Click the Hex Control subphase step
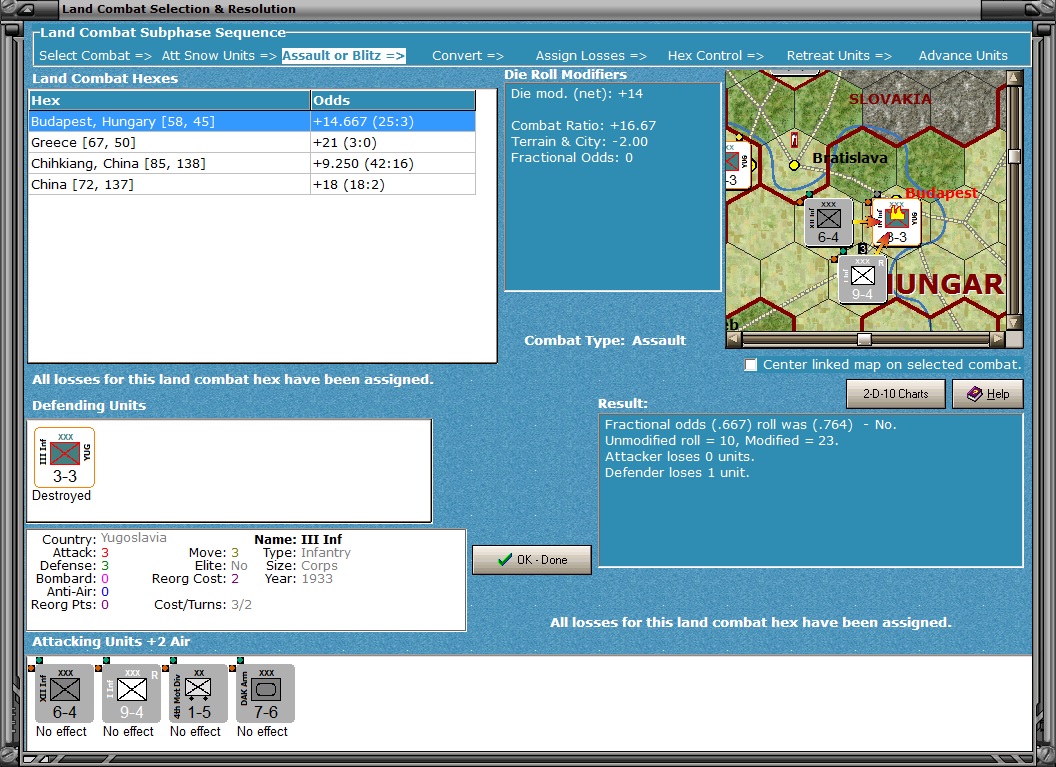The height and width of the screenshot is (767, 1056). click(716, 56)
